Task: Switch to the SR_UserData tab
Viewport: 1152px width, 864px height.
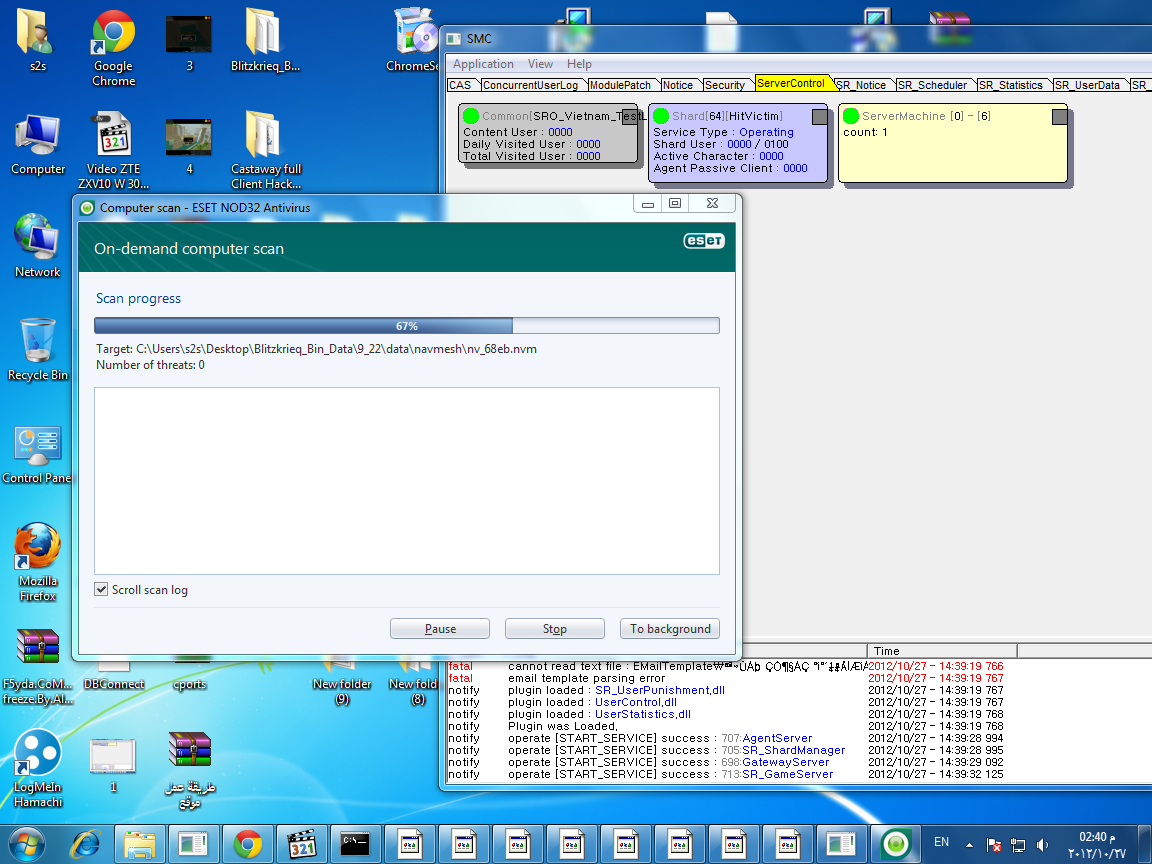Action: tap(1088, 85)
